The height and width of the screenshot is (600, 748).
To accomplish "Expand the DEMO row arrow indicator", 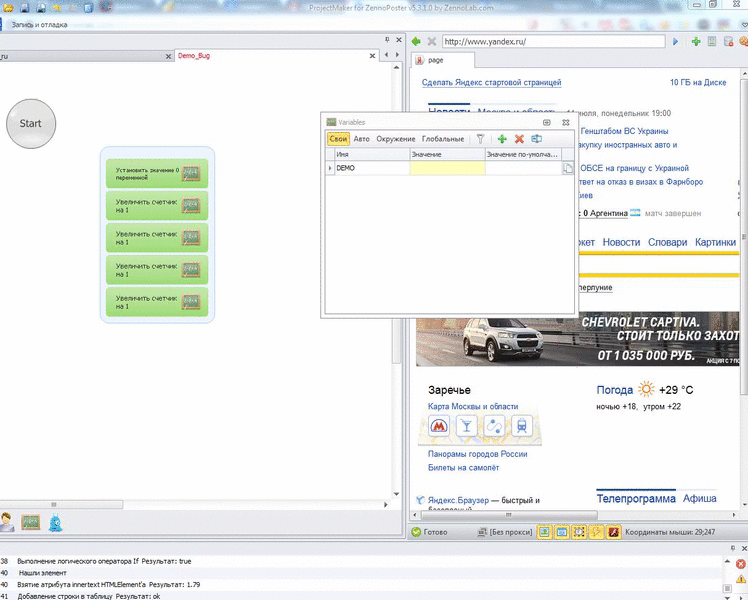I will 330,168.
